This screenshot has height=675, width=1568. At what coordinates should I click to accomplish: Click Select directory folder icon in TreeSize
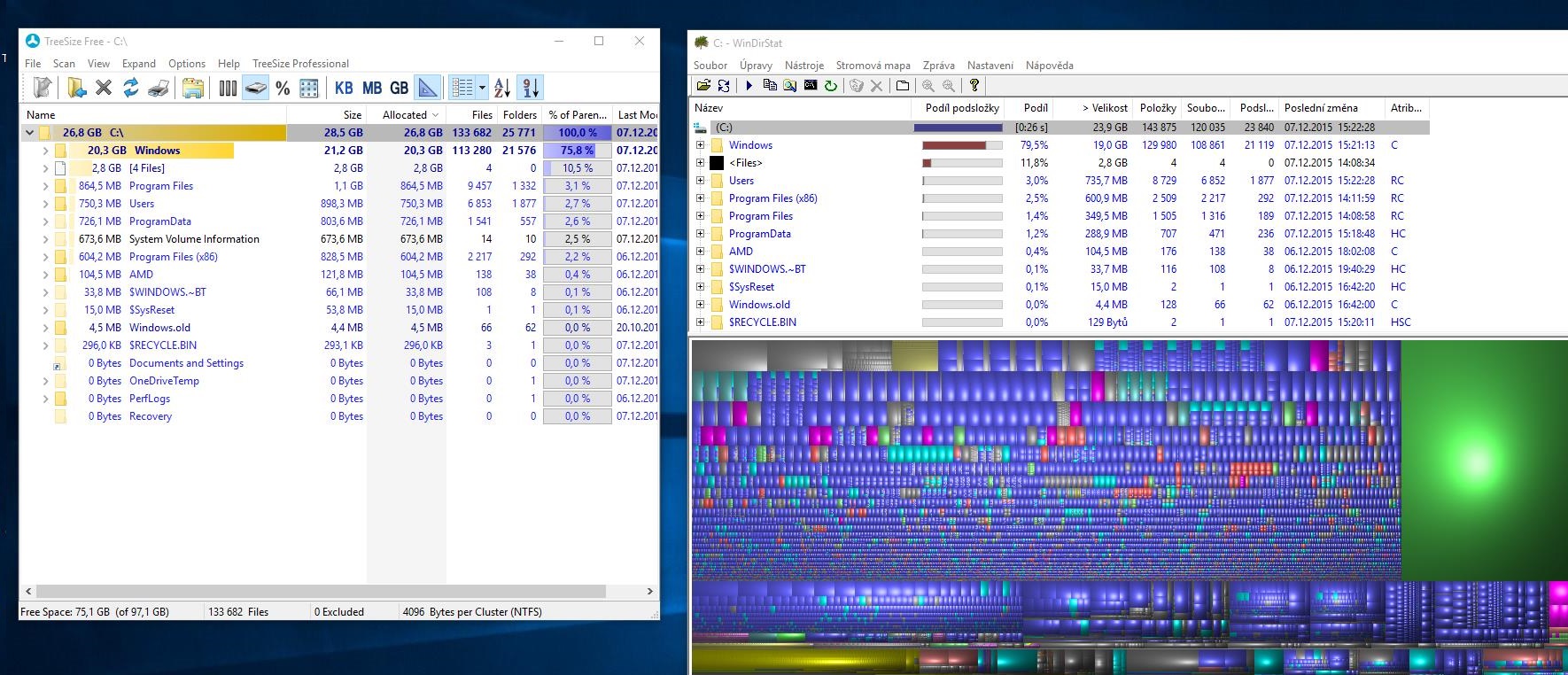coord(77,88)
